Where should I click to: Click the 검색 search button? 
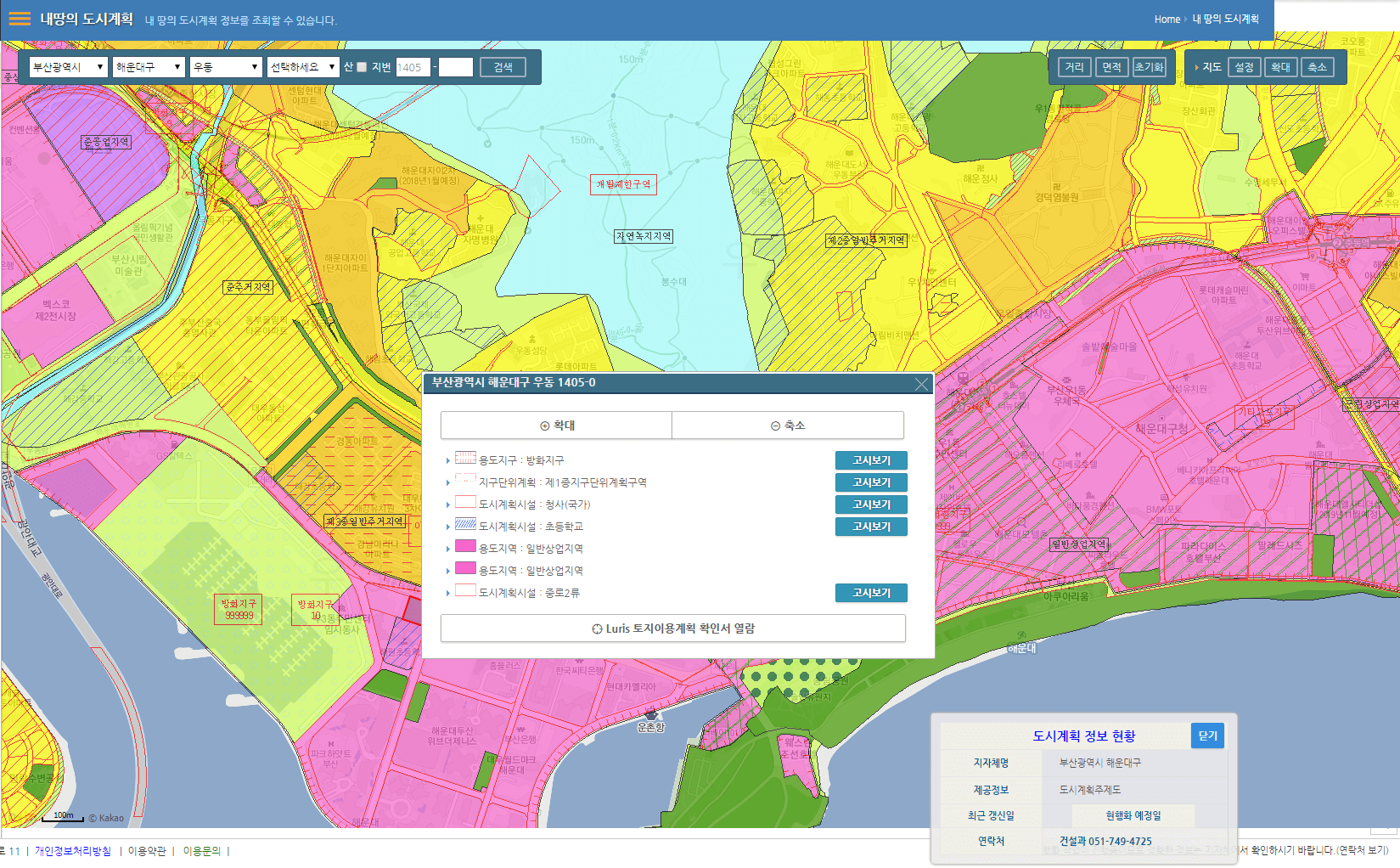tap(503, 67)
